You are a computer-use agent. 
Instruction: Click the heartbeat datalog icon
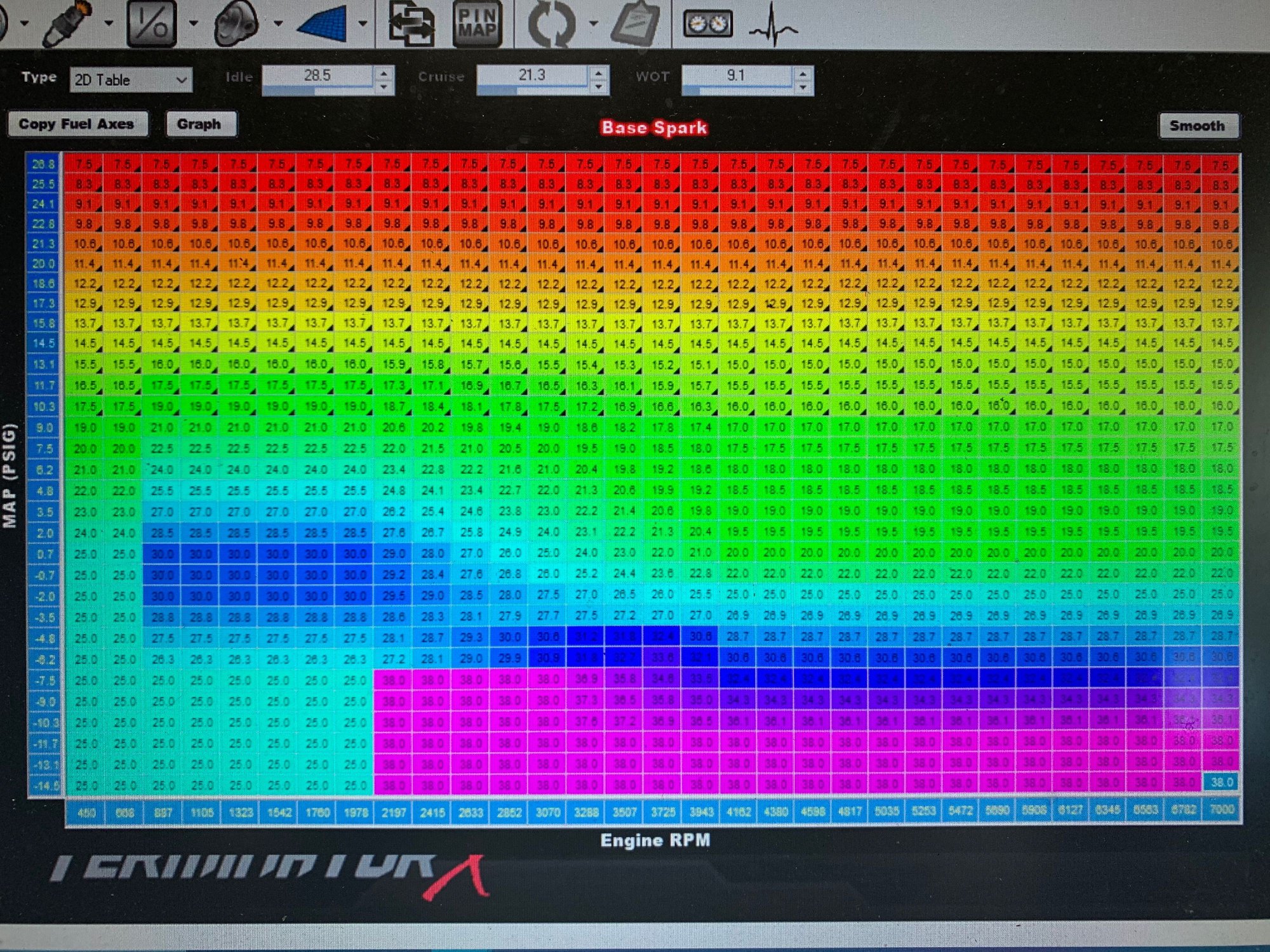point(773,25)
